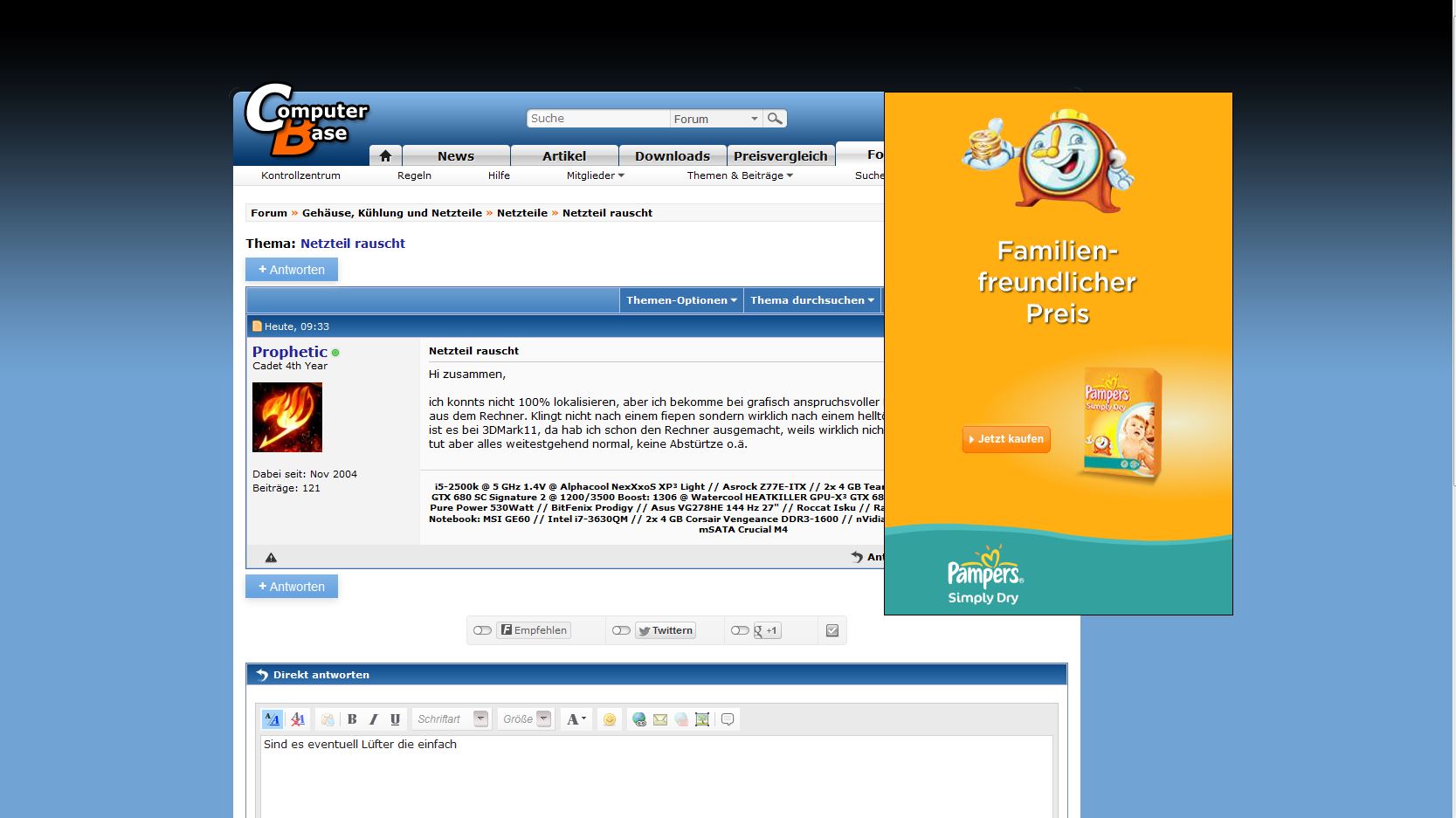
Task: Apply underline formatting
Action: point(395,719)
